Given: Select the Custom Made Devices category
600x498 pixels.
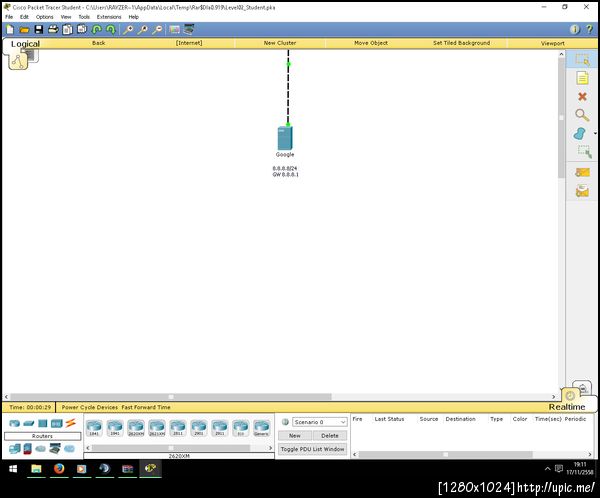Looking at the screenshot, I should coord(55,448).
